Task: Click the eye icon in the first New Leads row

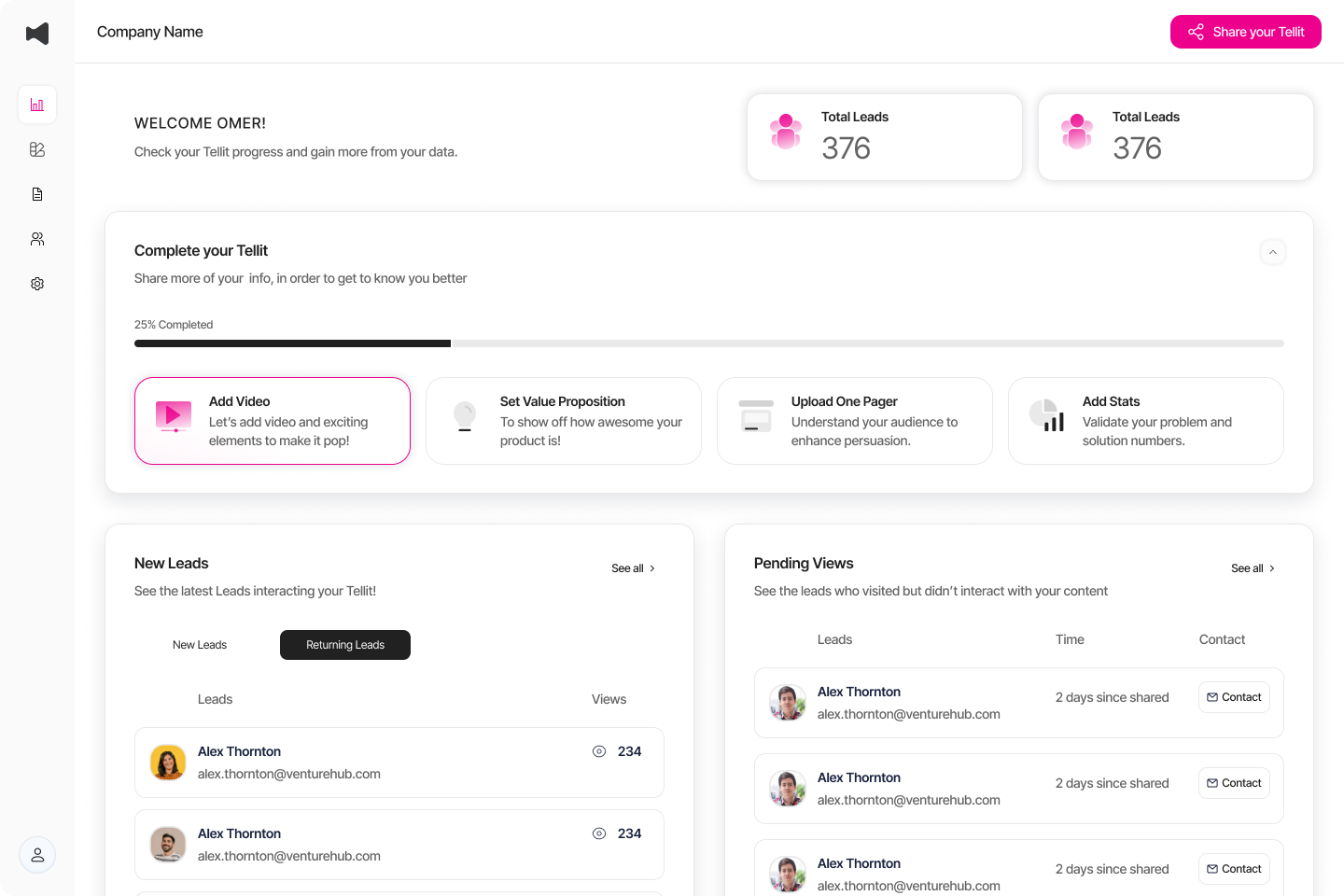Action: 599,751
